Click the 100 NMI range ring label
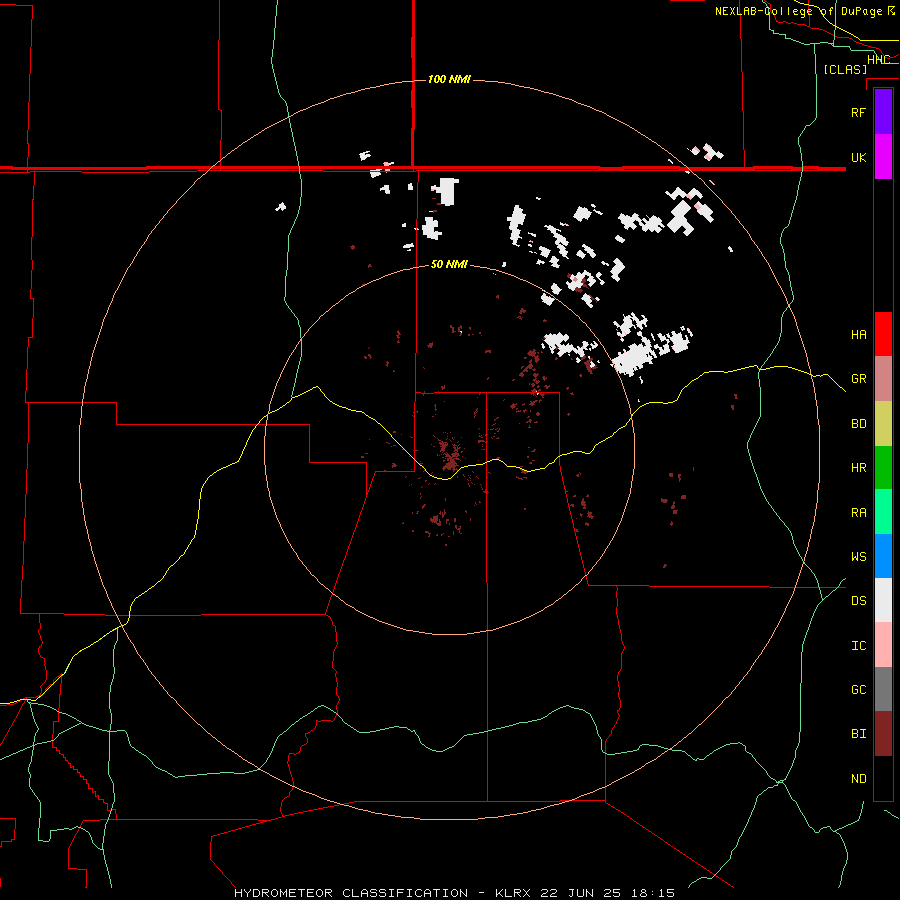900x900 pixels. click(449, 79)
